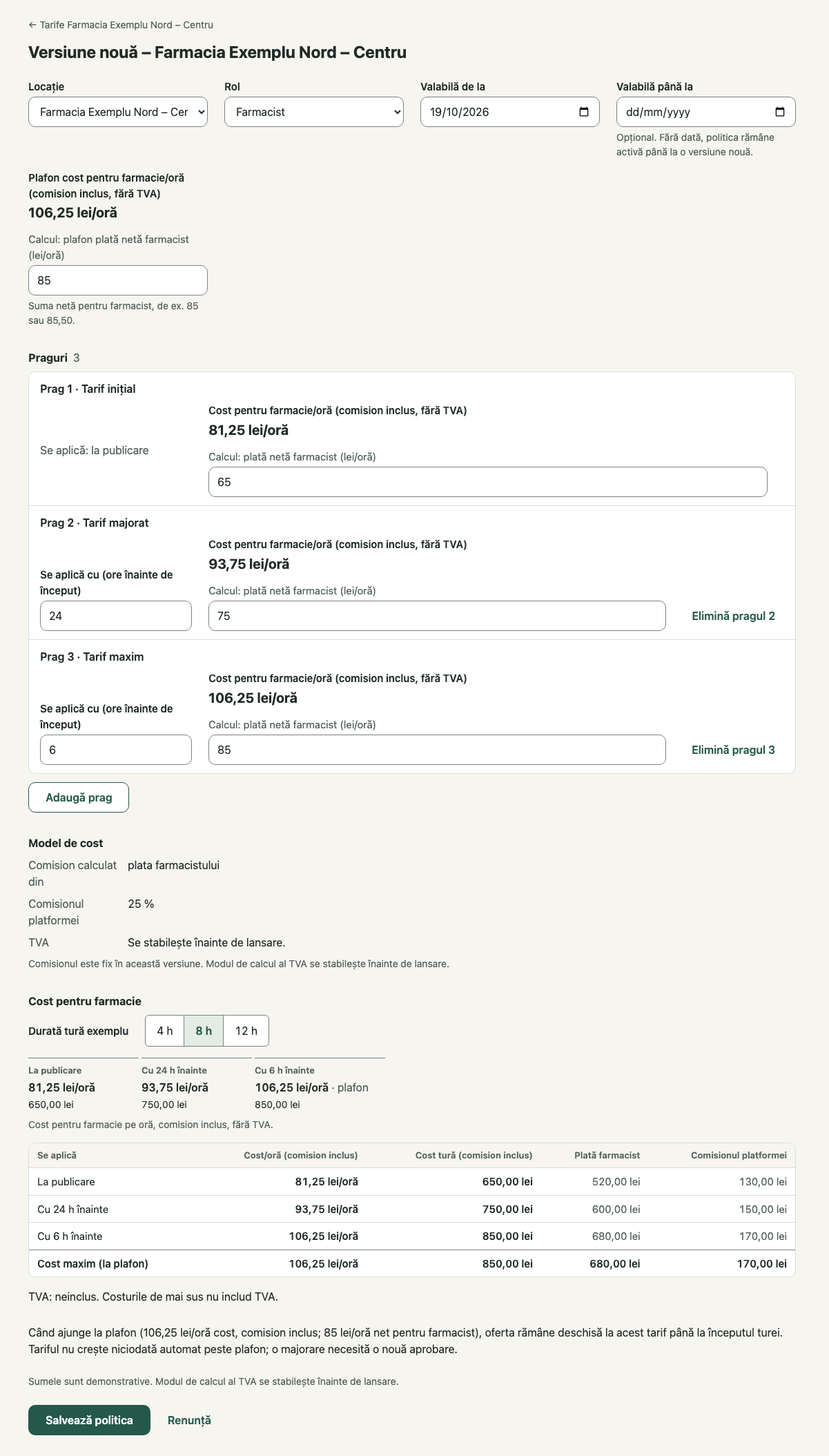Expand the Locație dropdown
The image size is (829, 1456).
click(118, 112)
